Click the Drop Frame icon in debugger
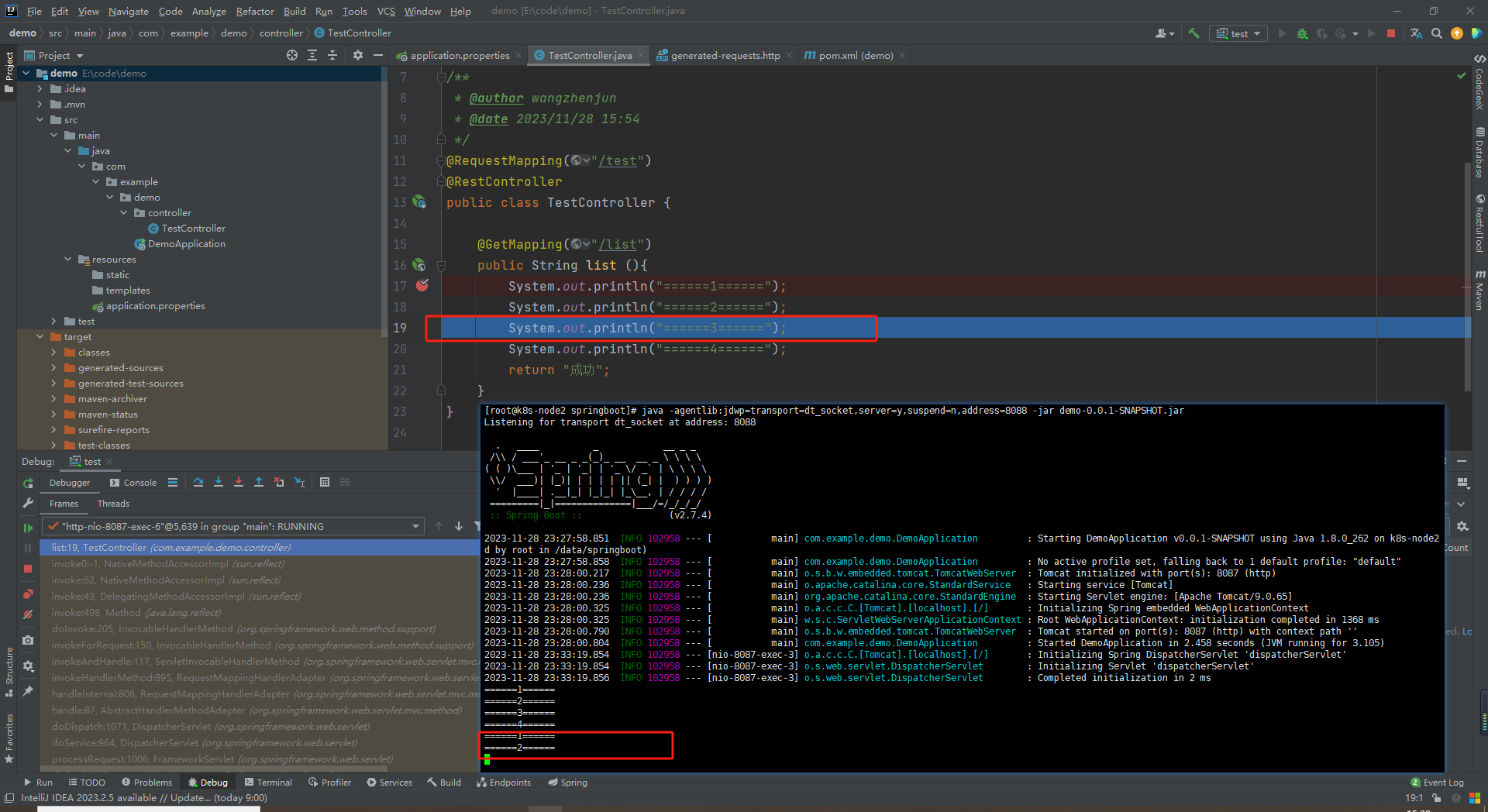The height and width of the screenshot is (812, 1488). coord(279,482)
